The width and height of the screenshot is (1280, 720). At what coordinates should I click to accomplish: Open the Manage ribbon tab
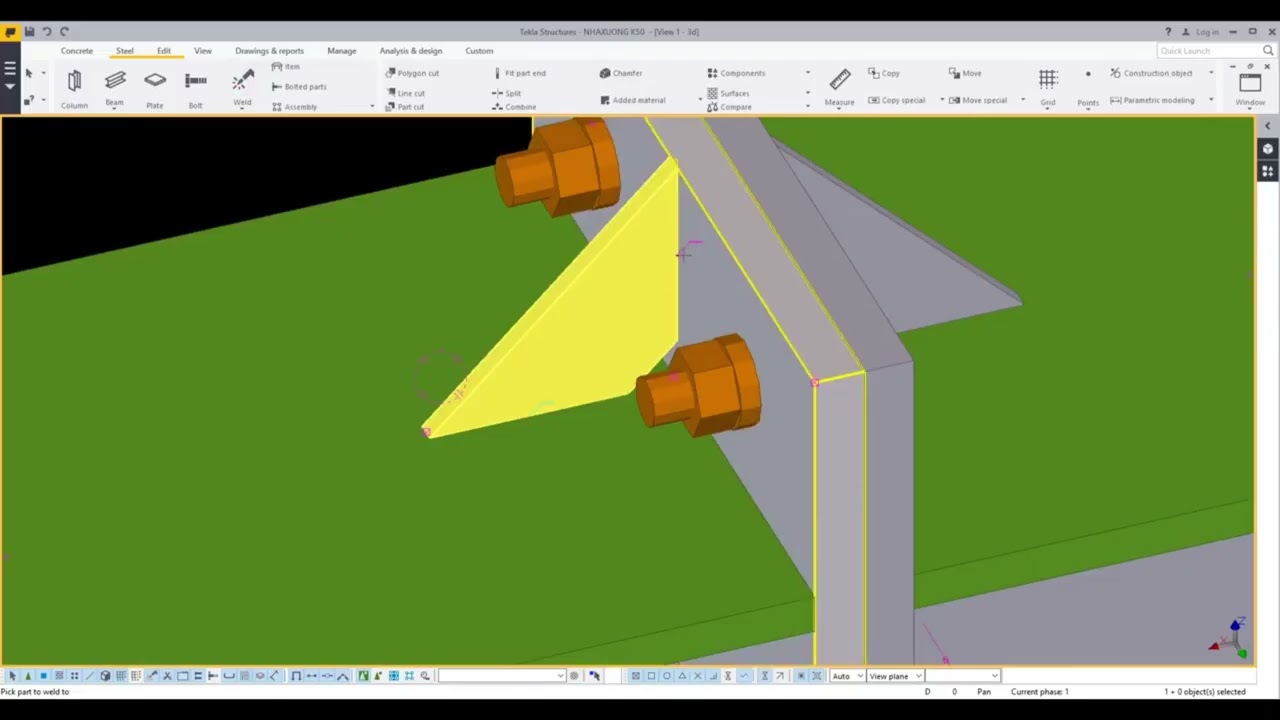(x=341, y=51)
